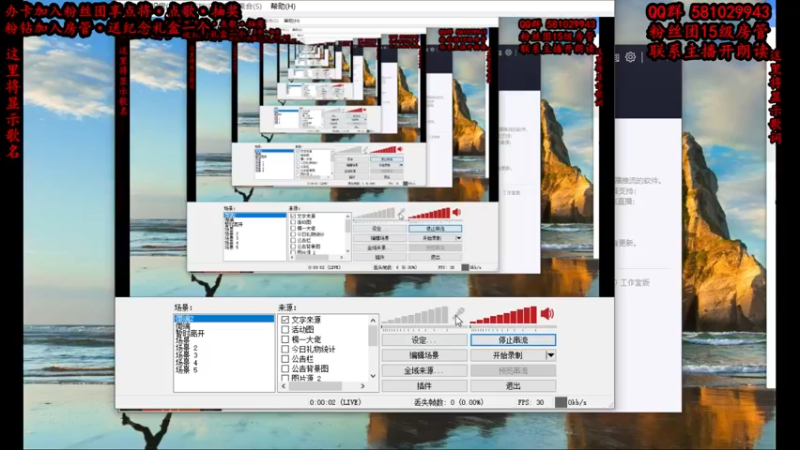The image size is (800, 450).
Task: Click the 0:00:02 (LIVE) status text
Action: pyautogui.click(x=335, y=402)
